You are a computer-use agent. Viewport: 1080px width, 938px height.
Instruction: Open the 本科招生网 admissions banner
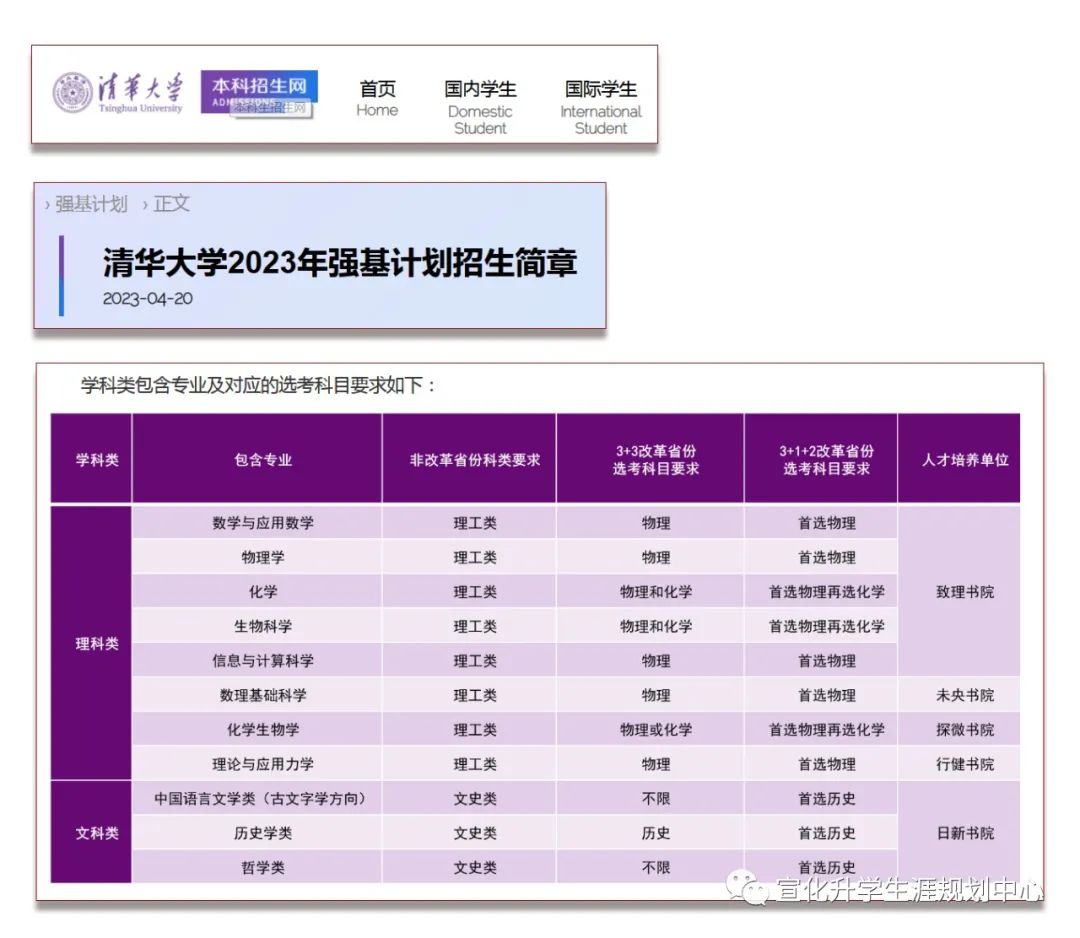tap(259, 92)
